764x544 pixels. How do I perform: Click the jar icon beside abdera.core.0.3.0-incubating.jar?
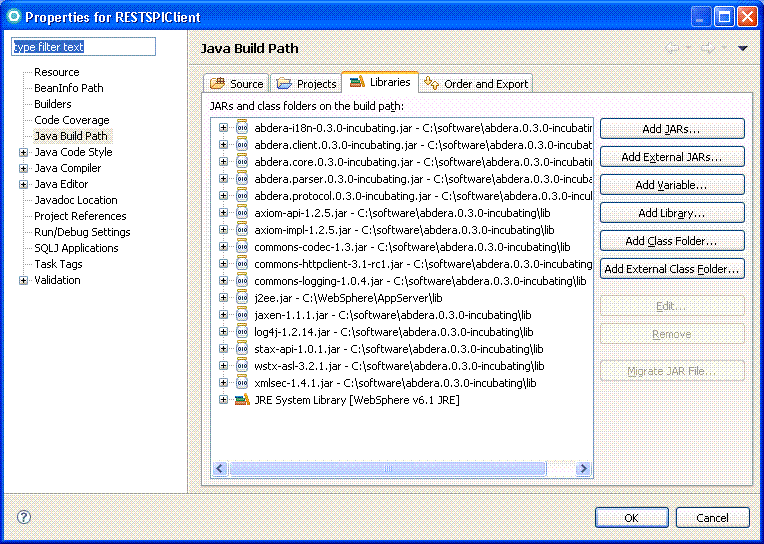[242, 161]
